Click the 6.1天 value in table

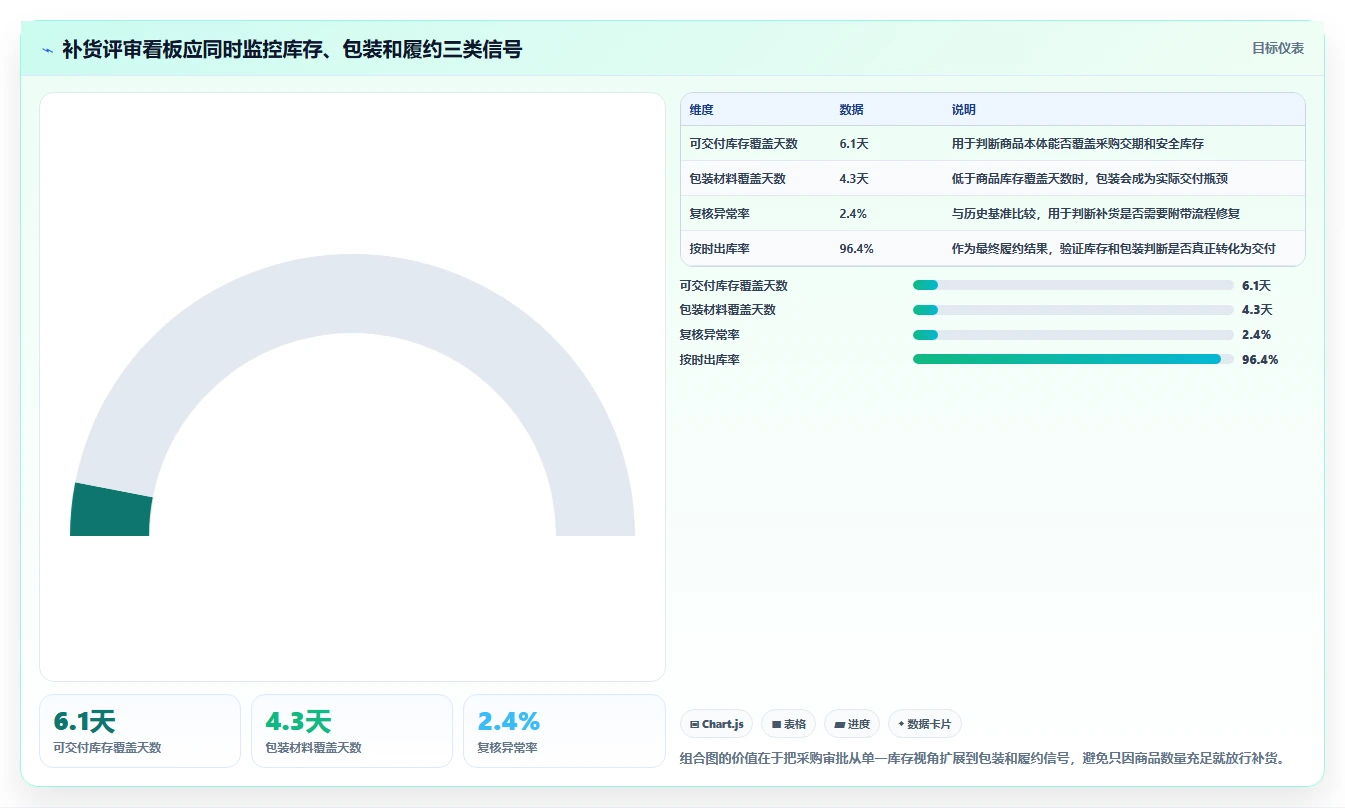854,144
